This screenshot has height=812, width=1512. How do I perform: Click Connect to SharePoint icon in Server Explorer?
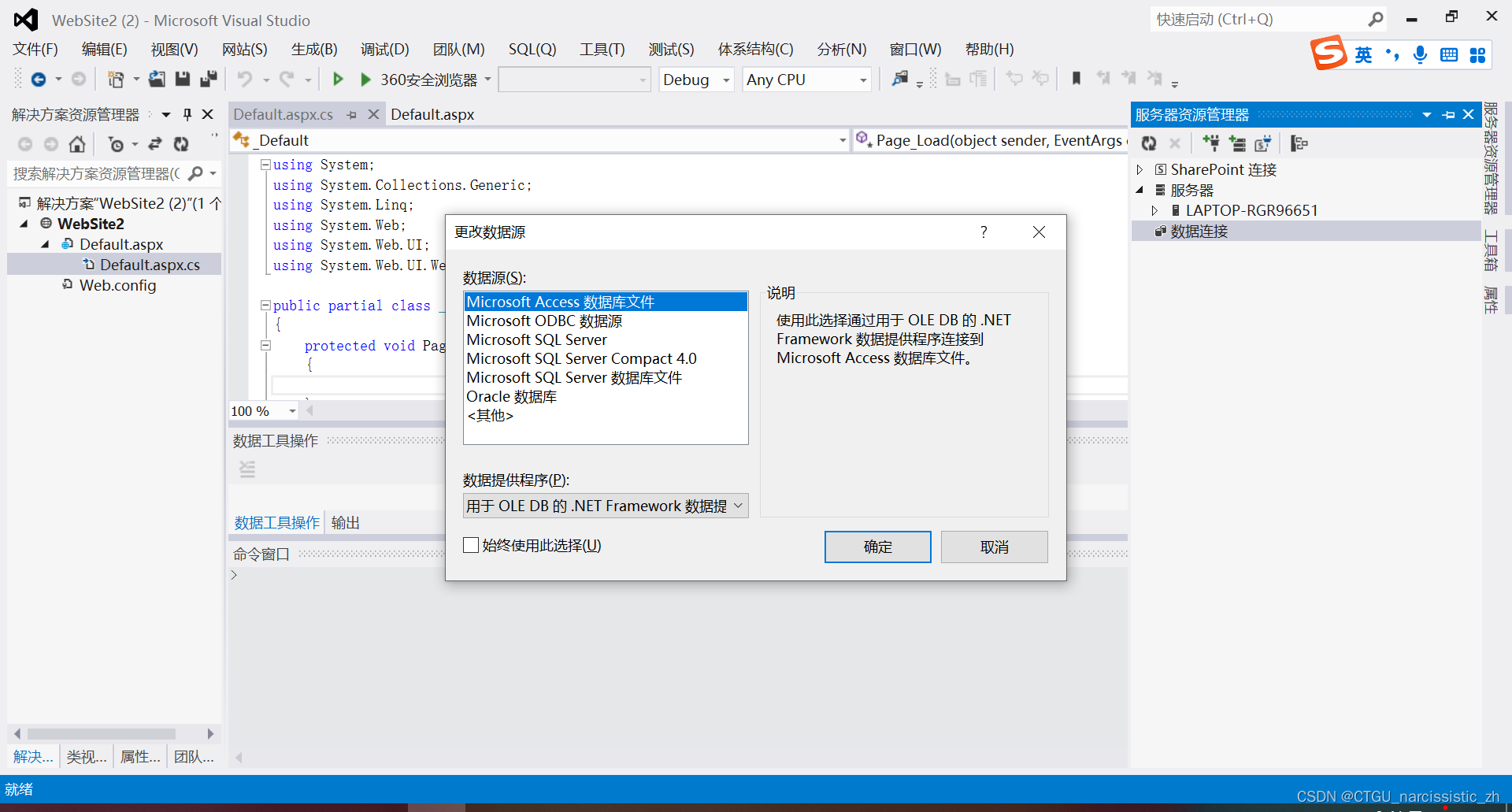[x=1263, y=143]
